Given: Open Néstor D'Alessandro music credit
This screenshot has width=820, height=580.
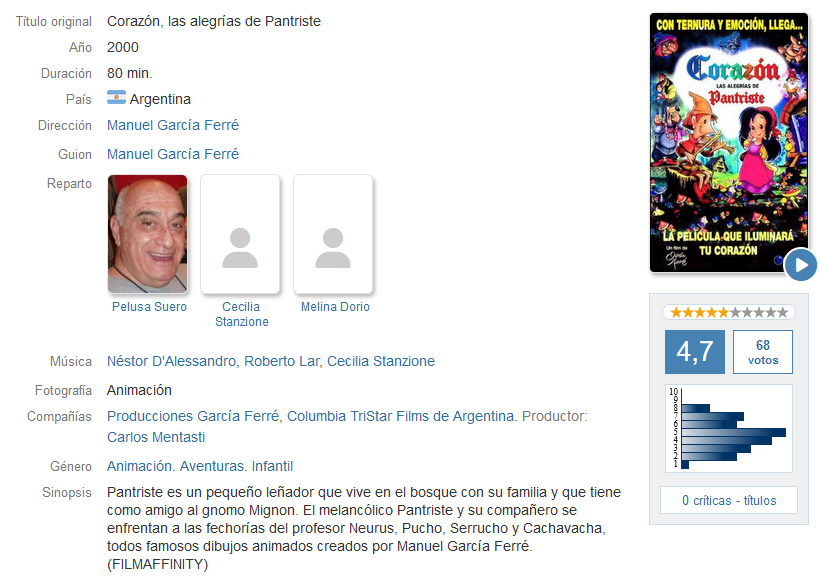Looking at the screenshot, I should 171,361.
